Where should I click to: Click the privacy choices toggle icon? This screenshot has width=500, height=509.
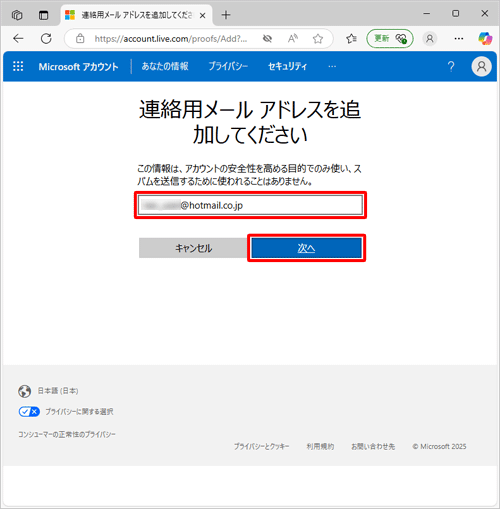(x=29, y=412)
